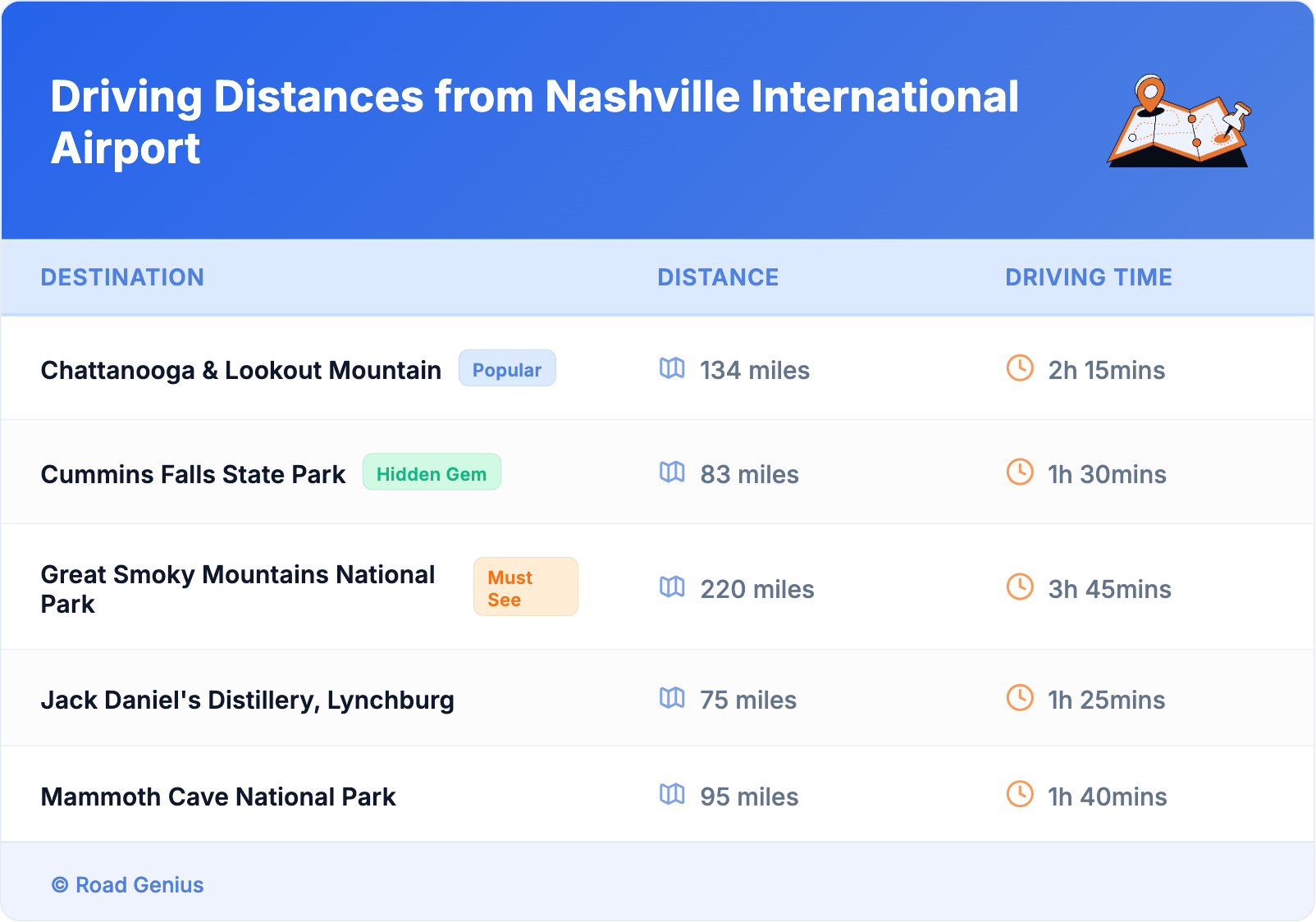Image resolution: width=1316 pixels, height=922 pixels.
Task: Click the map icon beside 83 miles
Action: tap(672, 472)
